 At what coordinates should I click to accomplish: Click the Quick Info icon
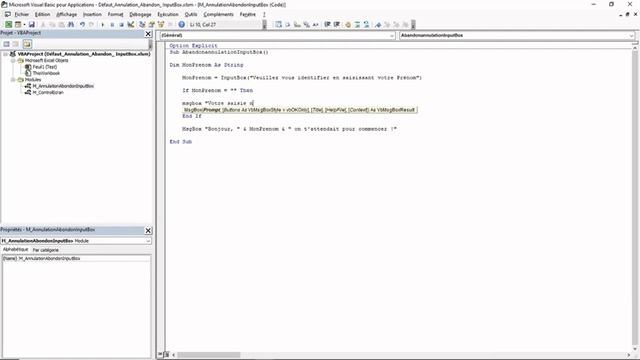point(297,24)
